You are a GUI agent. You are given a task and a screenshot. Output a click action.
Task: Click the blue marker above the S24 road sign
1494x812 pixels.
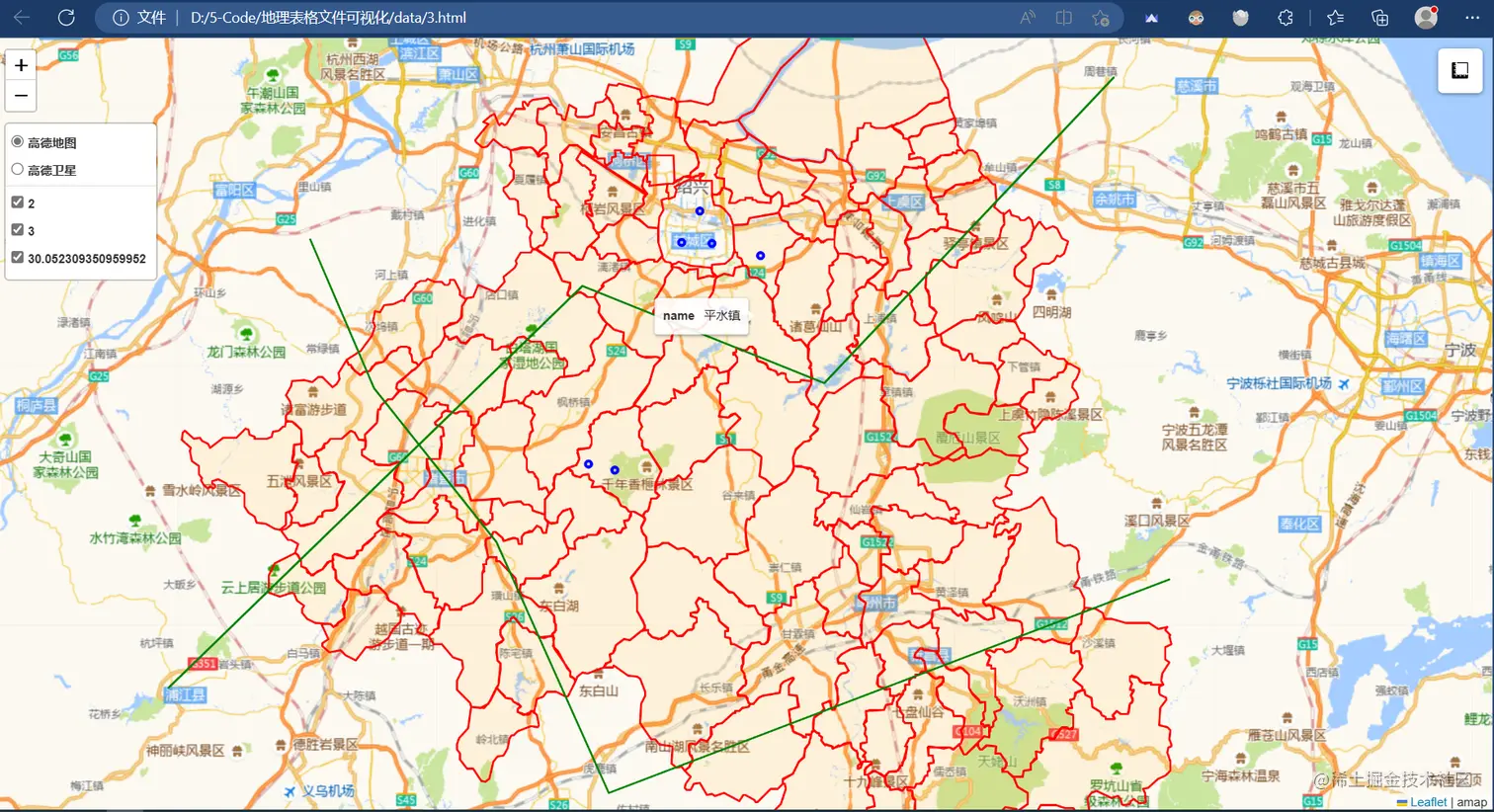[x=760, y=256]
